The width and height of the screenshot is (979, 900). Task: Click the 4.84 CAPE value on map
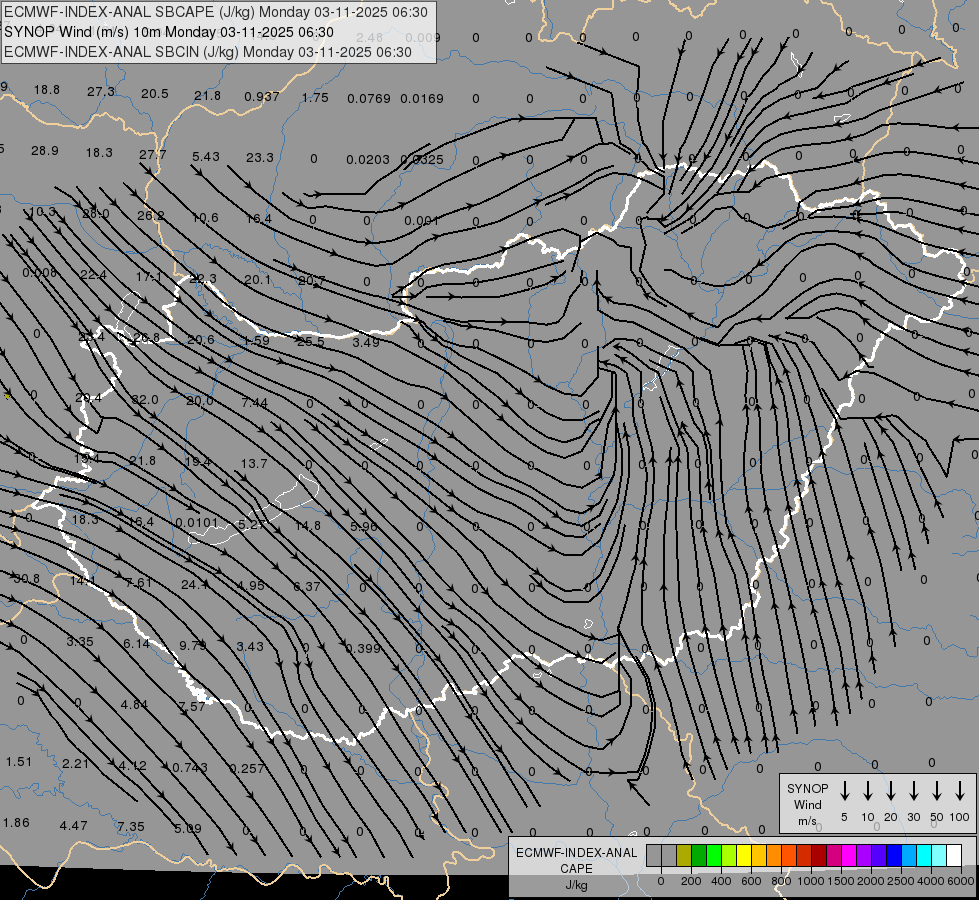pyautogui.click(x=134, y=705)
